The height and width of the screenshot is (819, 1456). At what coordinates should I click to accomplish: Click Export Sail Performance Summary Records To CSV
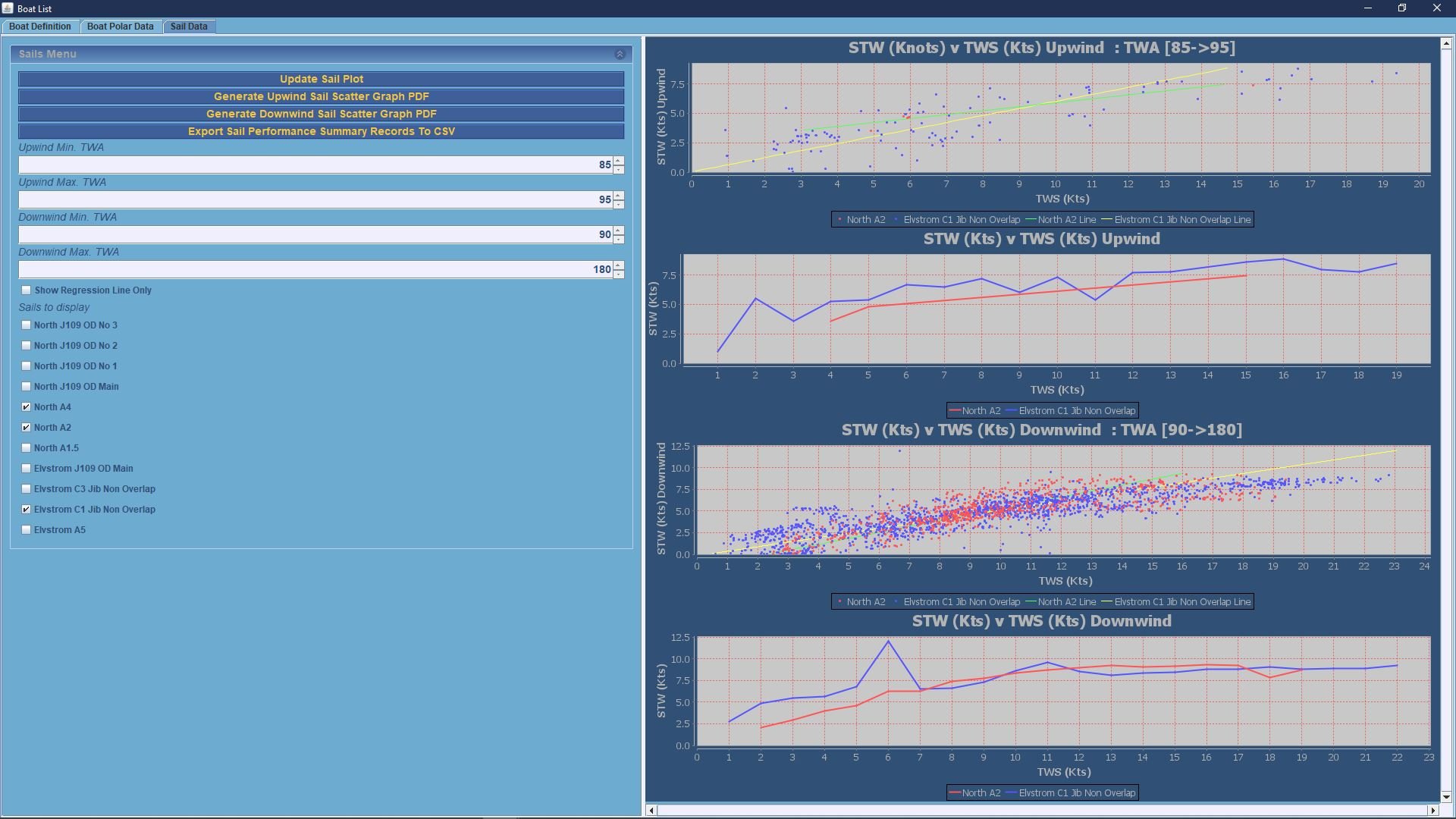(321, 131)
